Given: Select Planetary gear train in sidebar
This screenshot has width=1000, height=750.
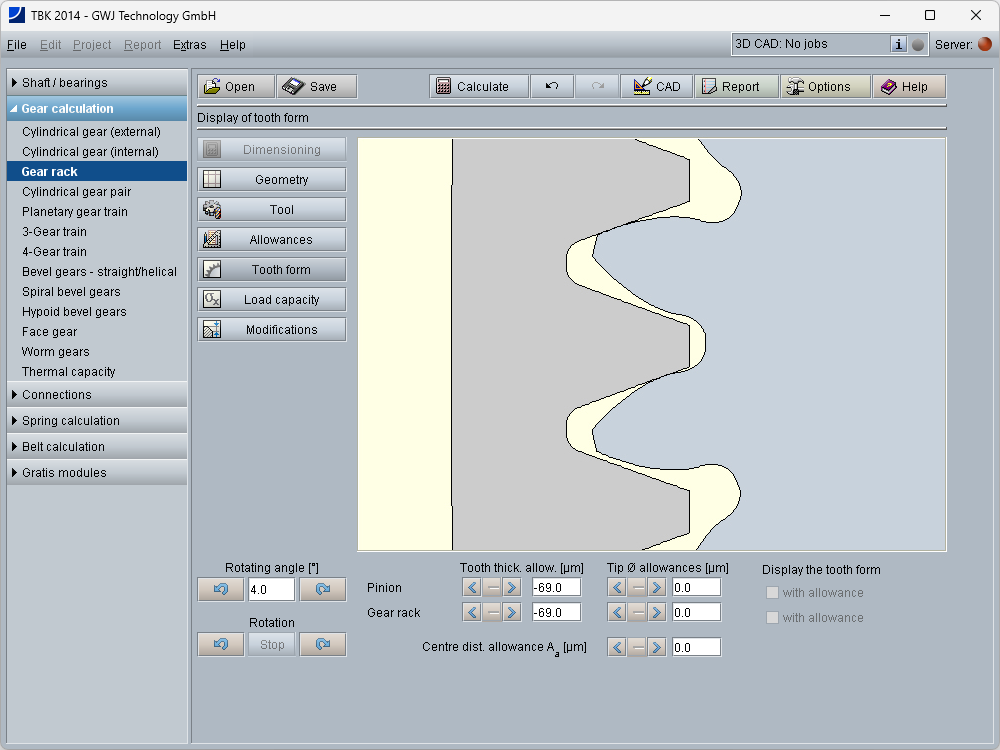Looking at the screenshot, I should (75, 212).
